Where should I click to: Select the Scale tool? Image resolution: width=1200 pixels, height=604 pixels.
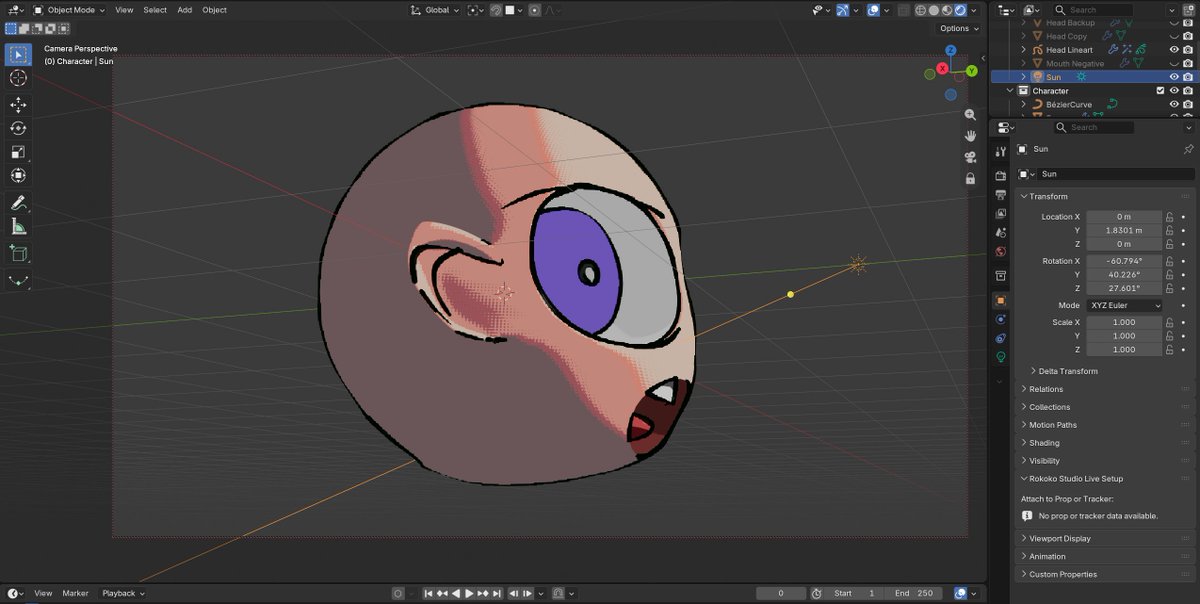click(x=18, y=152)
